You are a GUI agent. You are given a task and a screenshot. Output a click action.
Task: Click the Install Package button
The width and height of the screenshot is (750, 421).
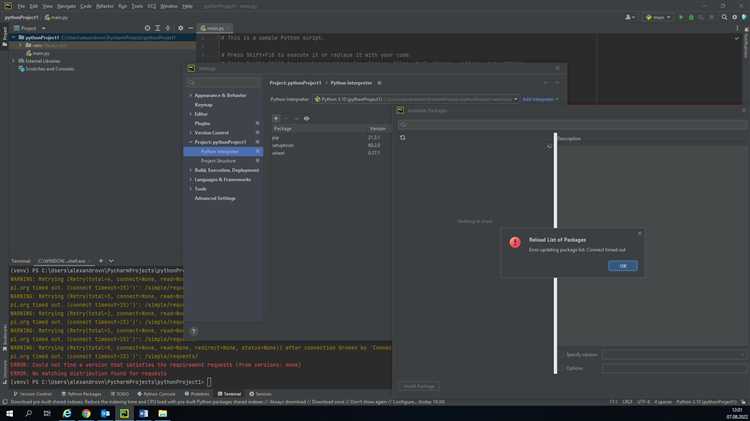click(419, 386)
